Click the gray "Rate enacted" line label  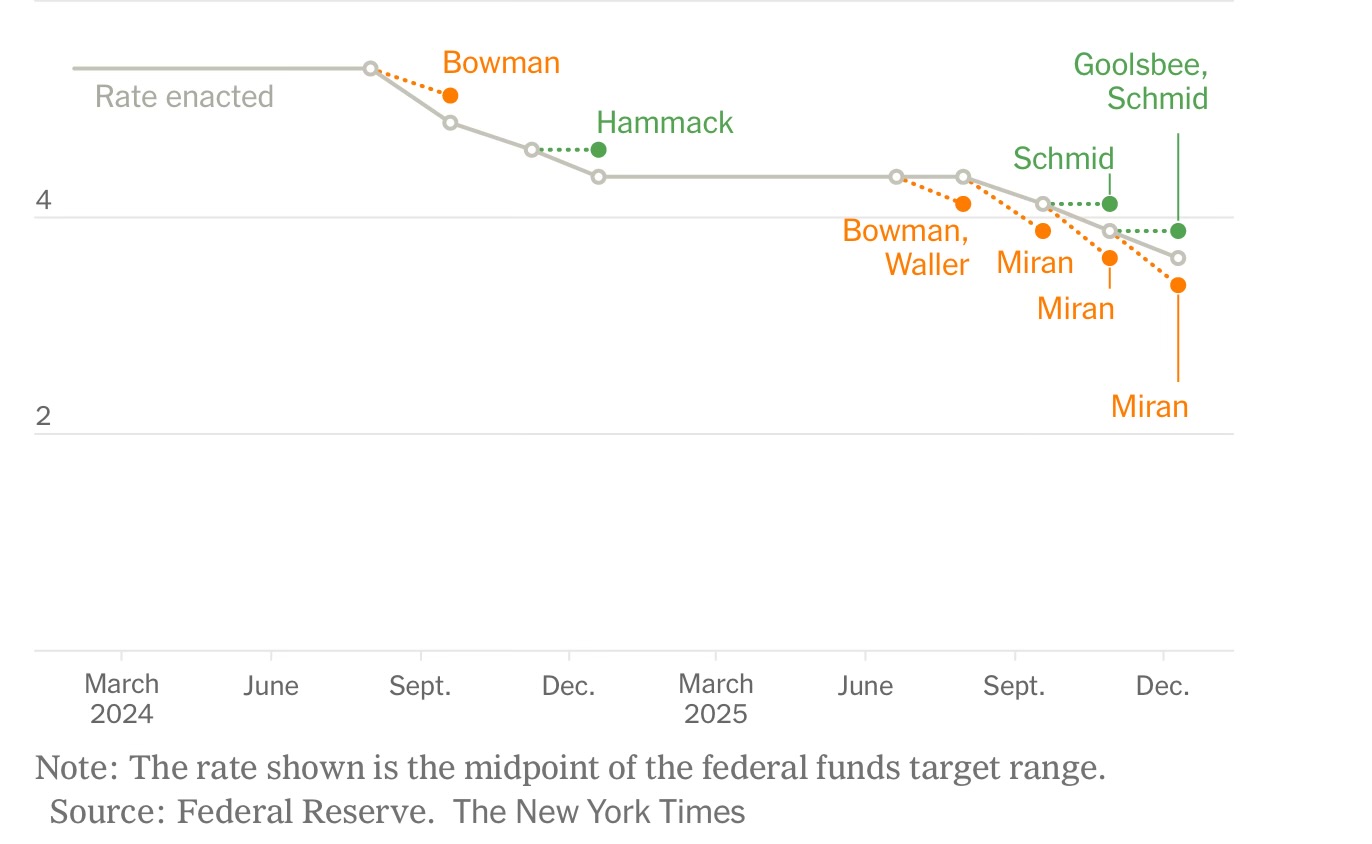[x=184, y=97]
